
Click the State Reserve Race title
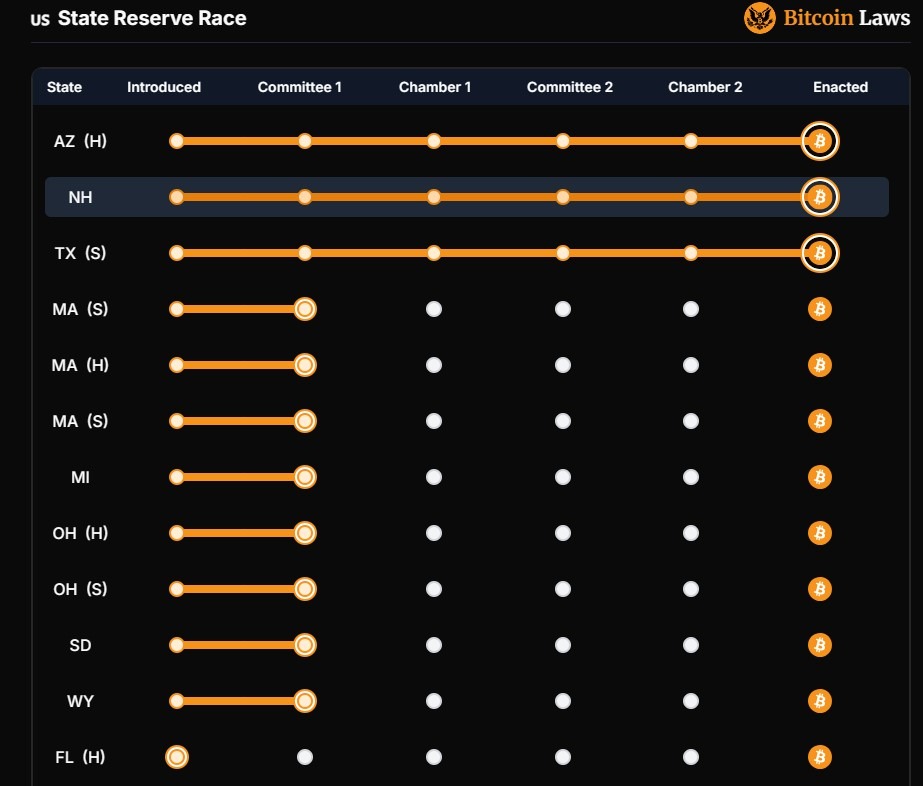click(x=152, y=17)
